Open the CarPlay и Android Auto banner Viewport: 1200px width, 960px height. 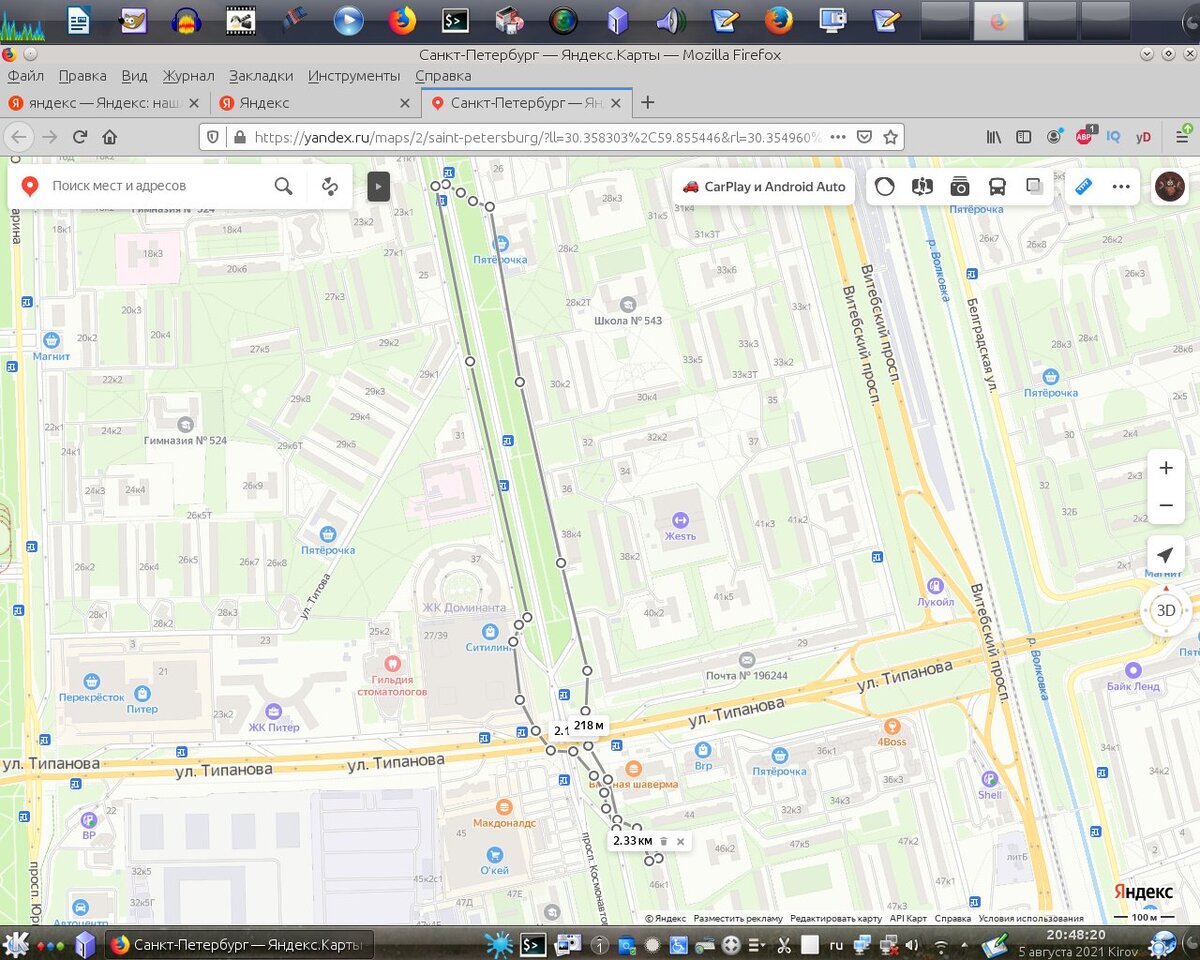click(763, 186)
